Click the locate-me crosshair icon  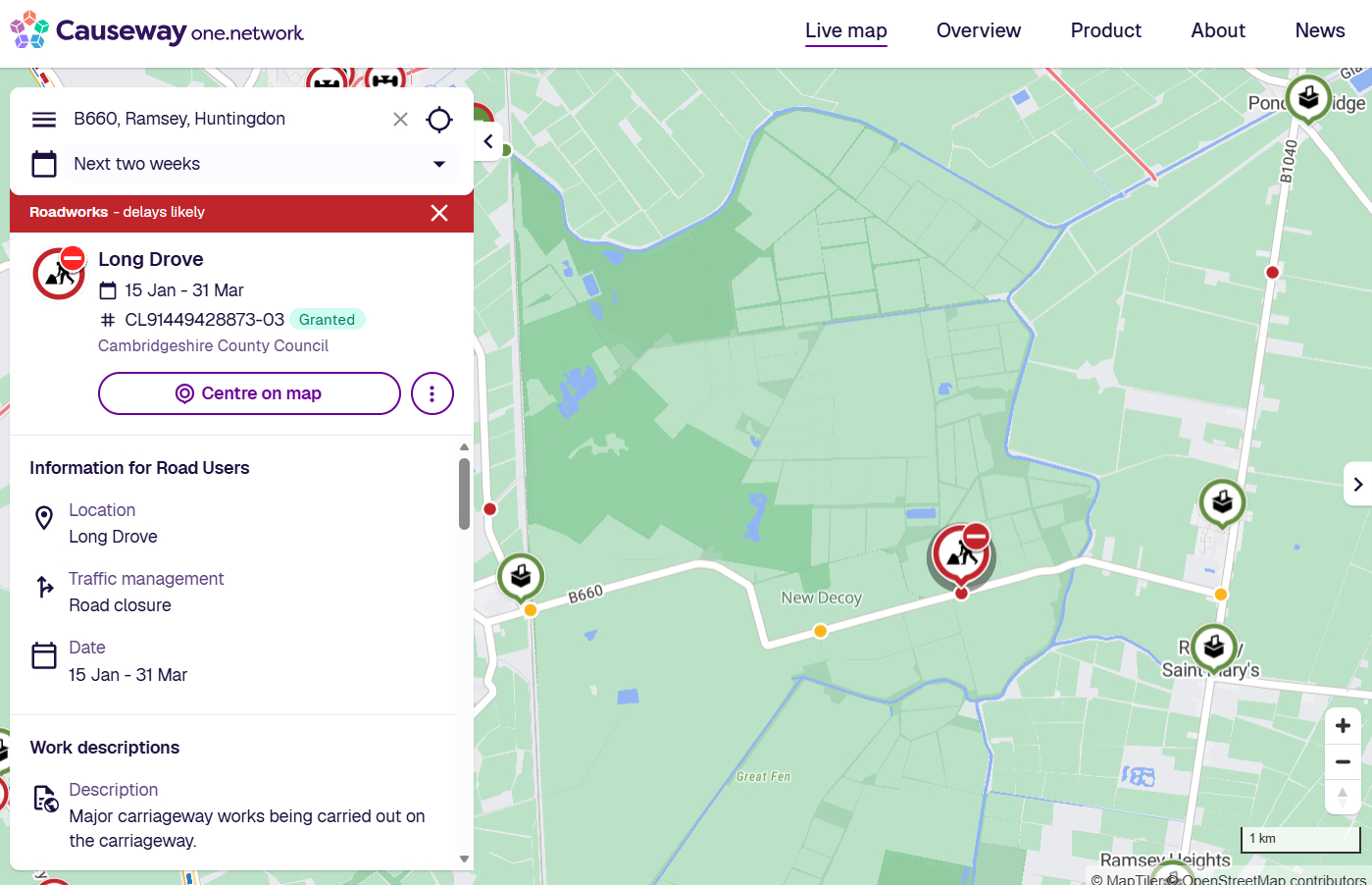tap(439, 120)
